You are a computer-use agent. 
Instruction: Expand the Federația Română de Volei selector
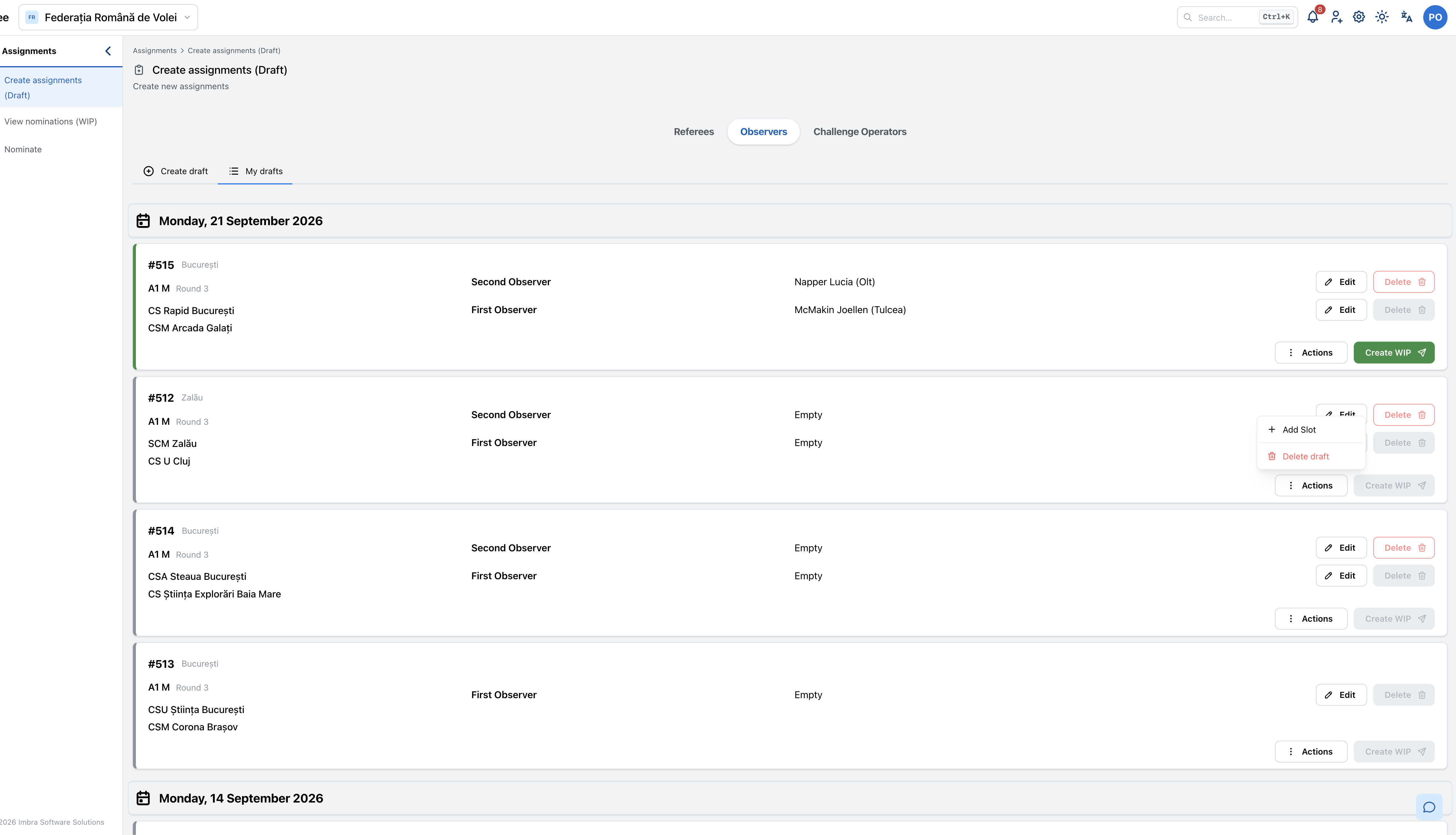click(x=108, y=17)
